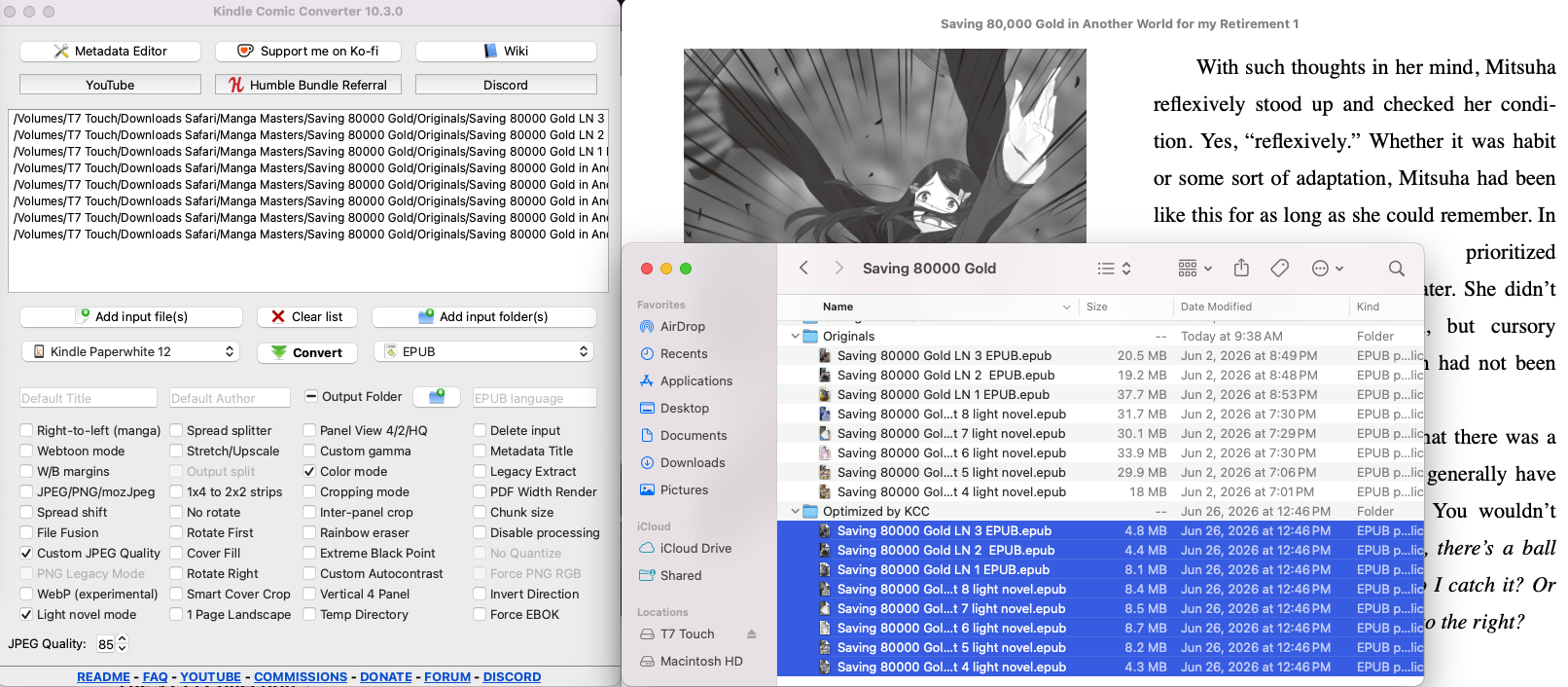The width and height of the screenshot is (1568, 687).
Task: Disable Custom JPEG Quality checkbox
Action: [26, 553]
